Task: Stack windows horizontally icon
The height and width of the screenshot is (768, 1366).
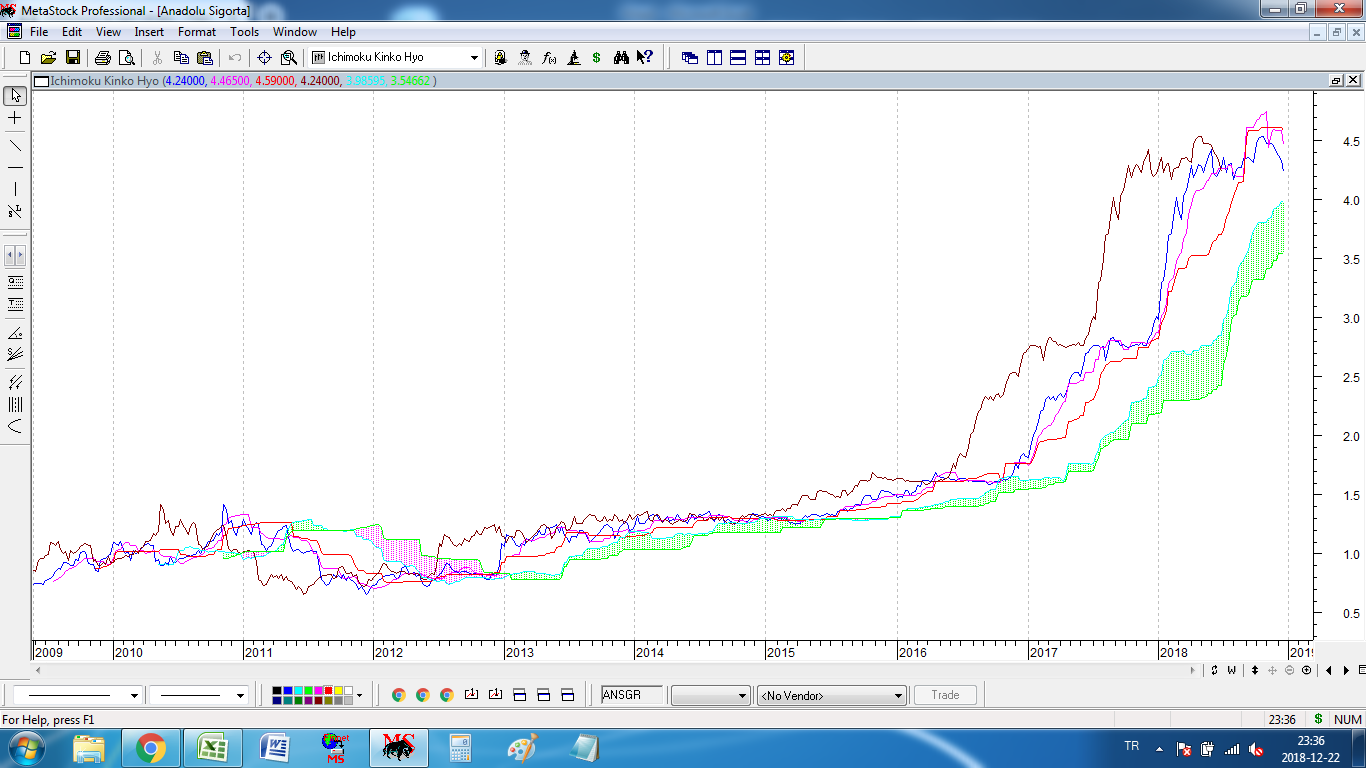Action: click(x=738, y=58)
